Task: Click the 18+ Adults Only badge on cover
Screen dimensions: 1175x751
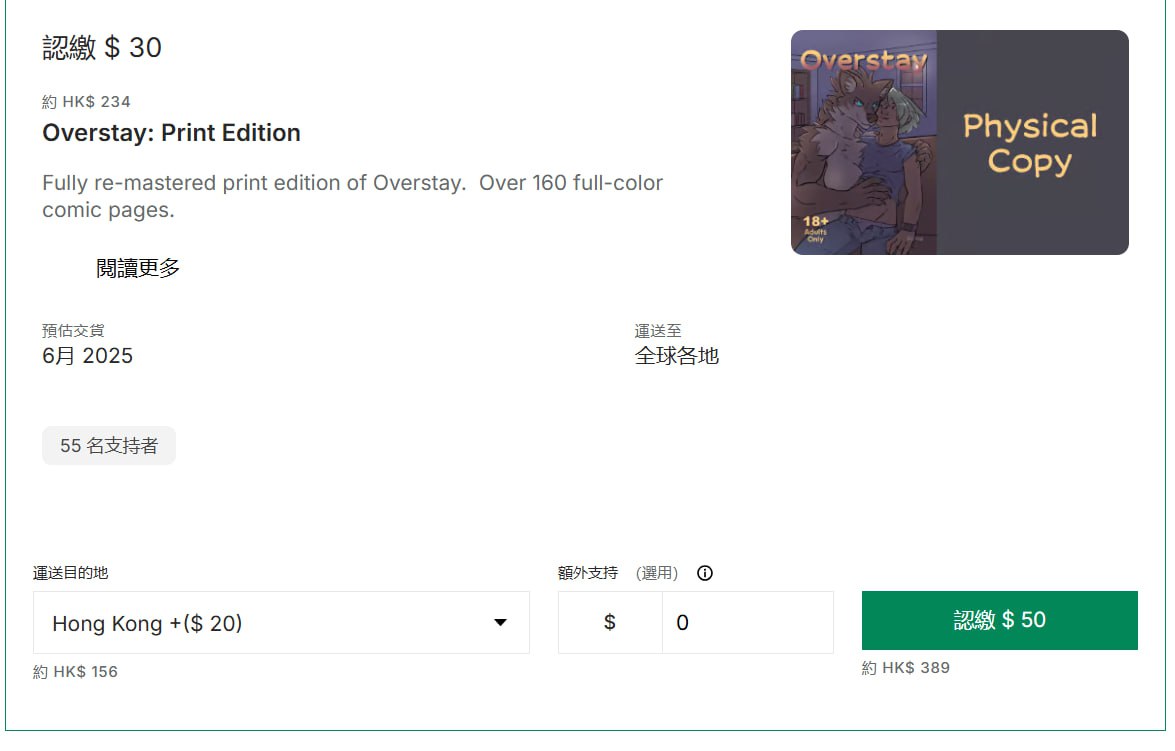Action: tap(815, 229)
